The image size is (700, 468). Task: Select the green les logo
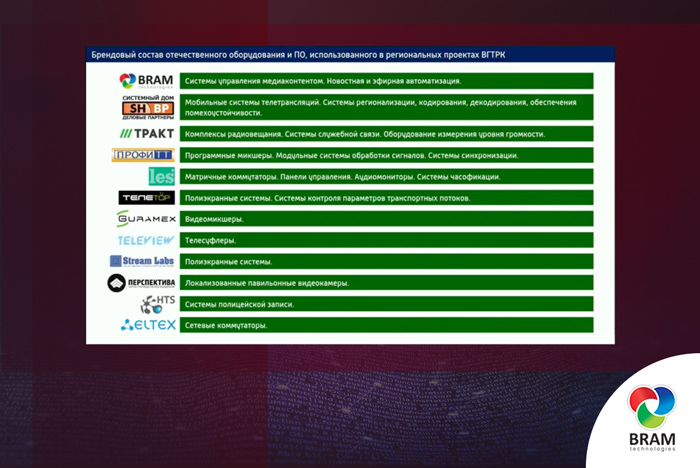pos(161,176)
